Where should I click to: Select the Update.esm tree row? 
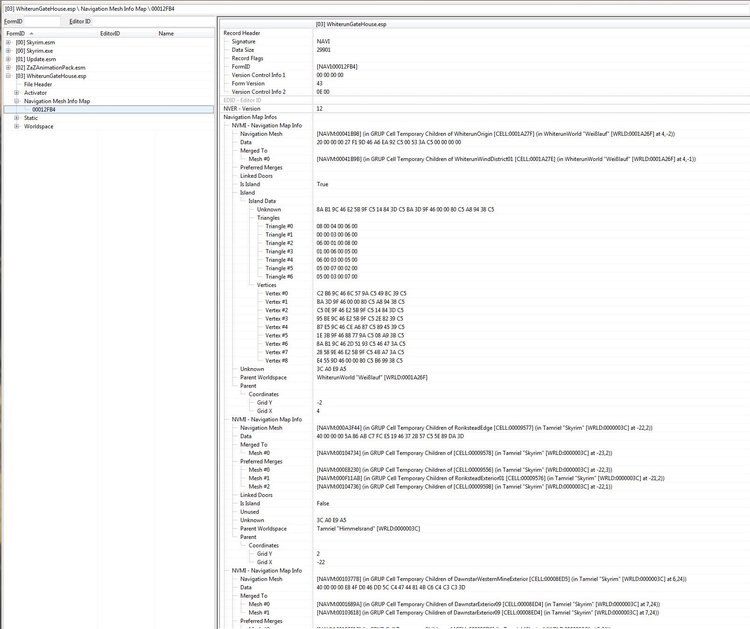tap(36, 59)
